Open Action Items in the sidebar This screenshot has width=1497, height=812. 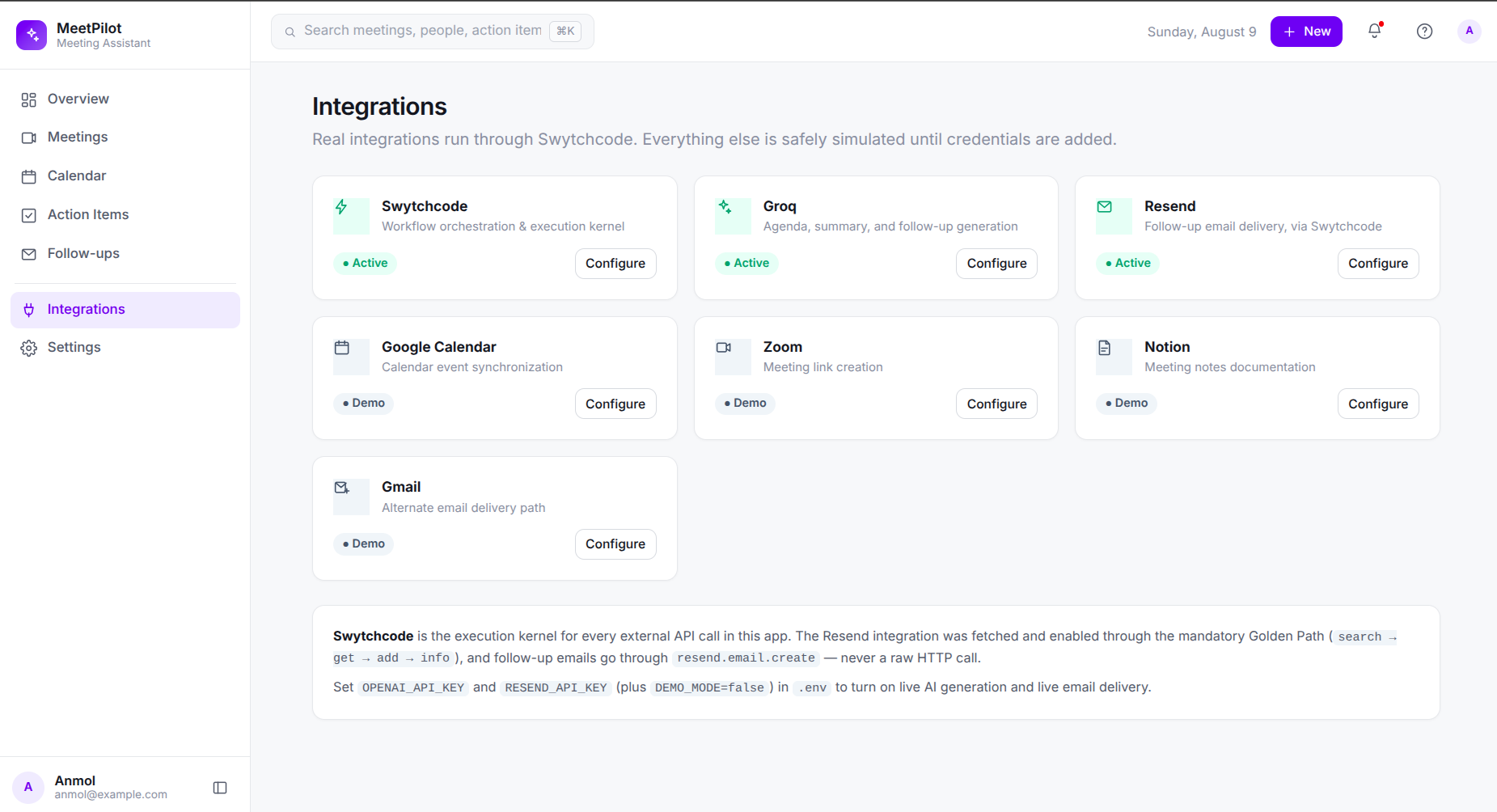[125, 214]
